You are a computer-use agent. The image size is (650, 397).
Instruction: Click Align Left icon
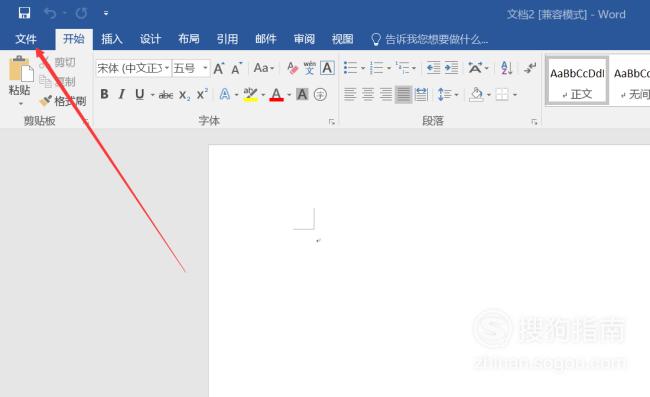click(350, 94)
